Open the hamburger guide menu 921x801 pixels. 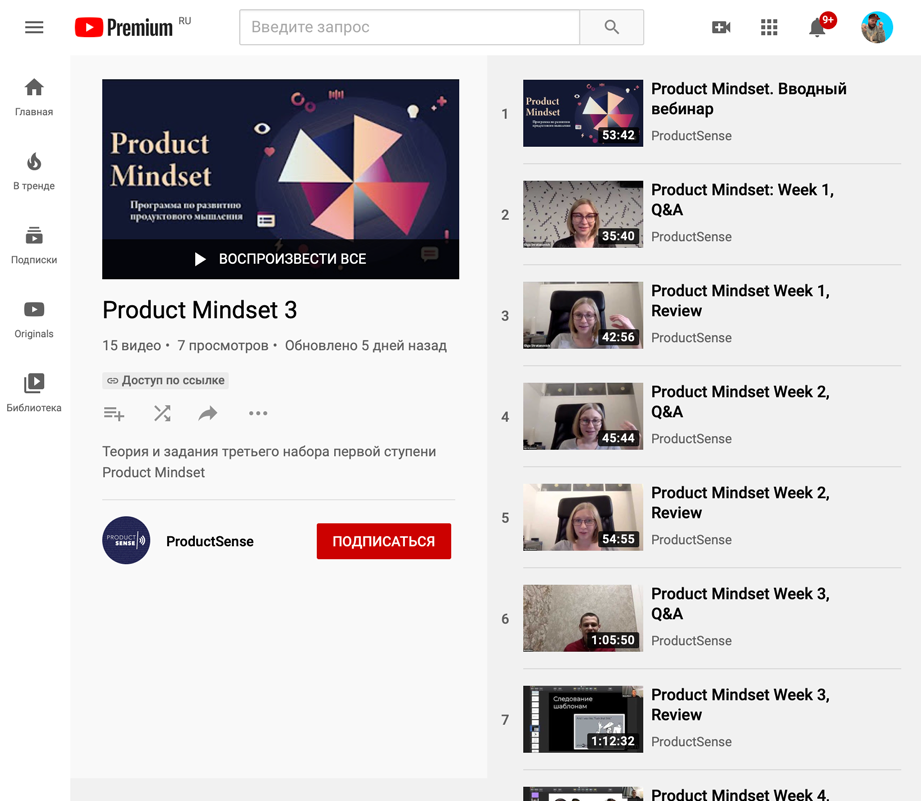[x=34, y=27]
